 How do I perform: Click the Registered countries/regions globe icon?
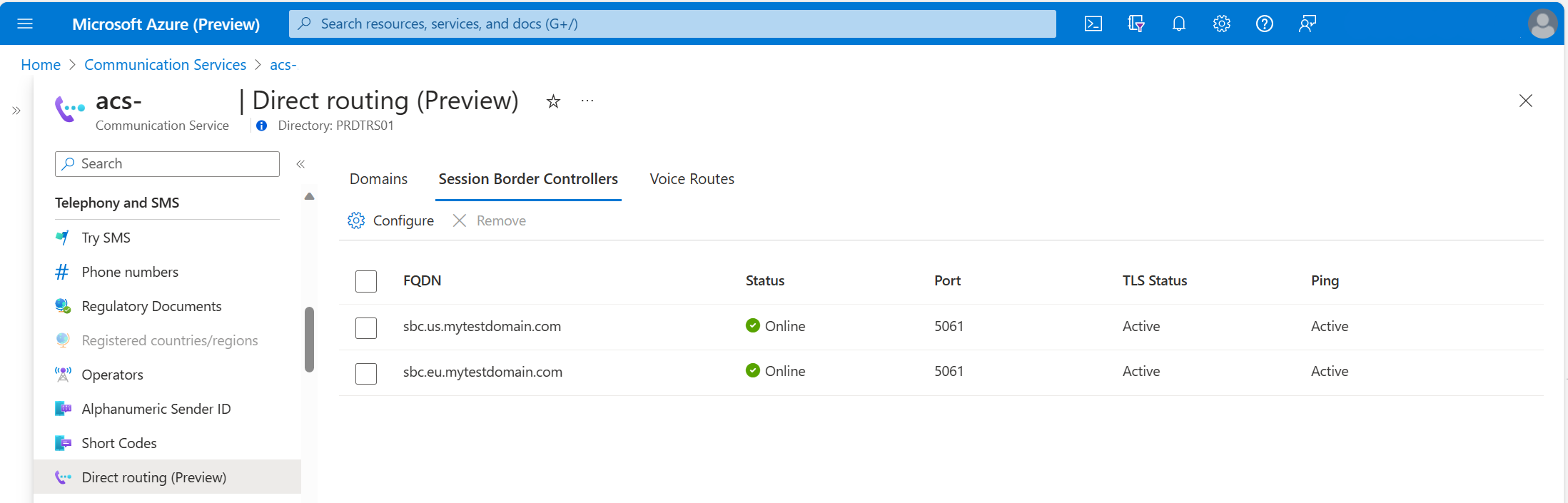(x=63, y=340)
